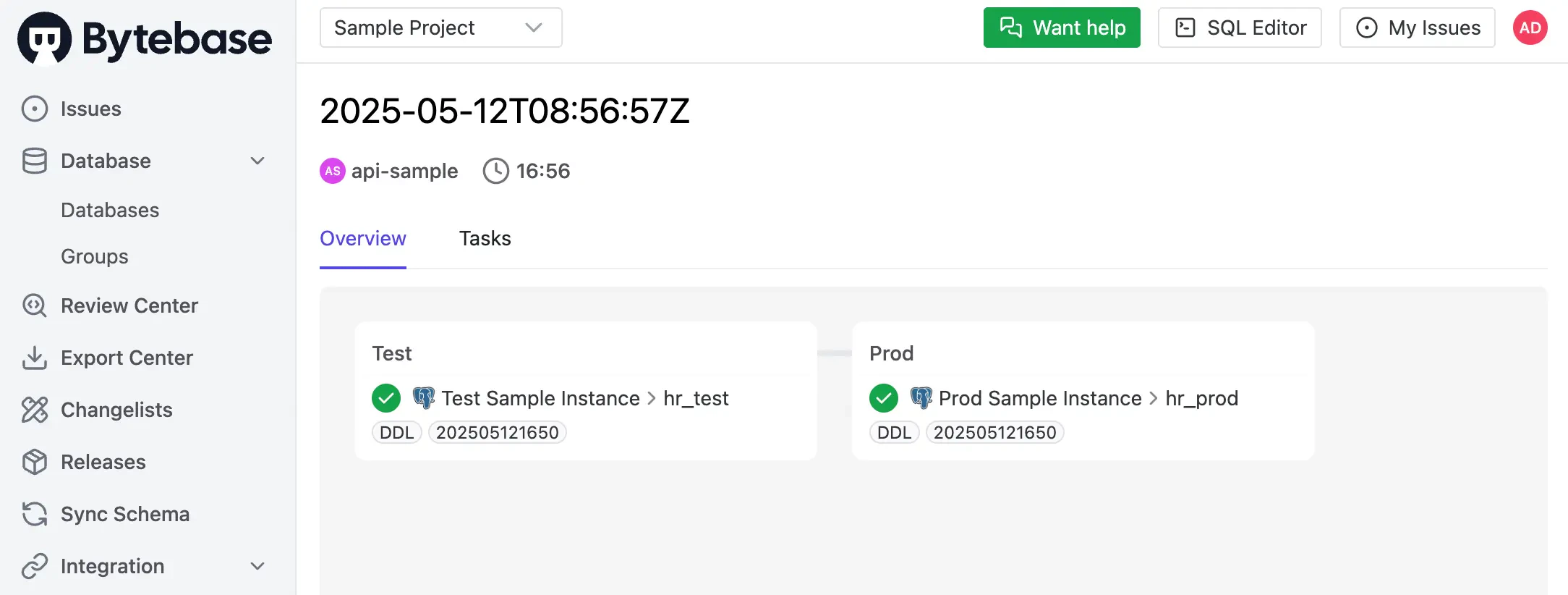Click the Export Center download icon
This screenshot has height=595, width=1568.
(35, 358)
